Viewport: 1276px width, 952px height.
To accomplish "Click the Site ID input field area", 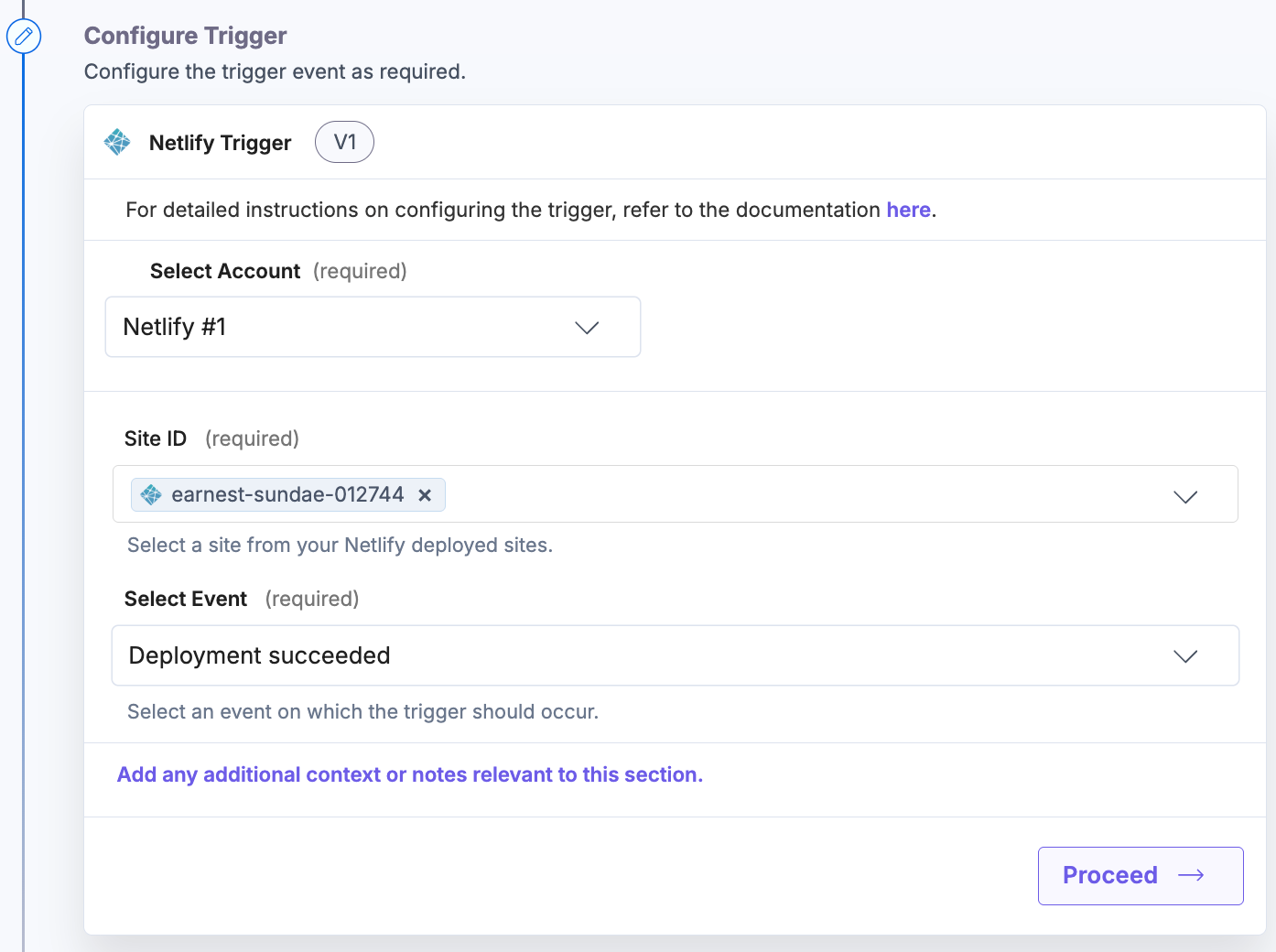I will tap(676, 494).
